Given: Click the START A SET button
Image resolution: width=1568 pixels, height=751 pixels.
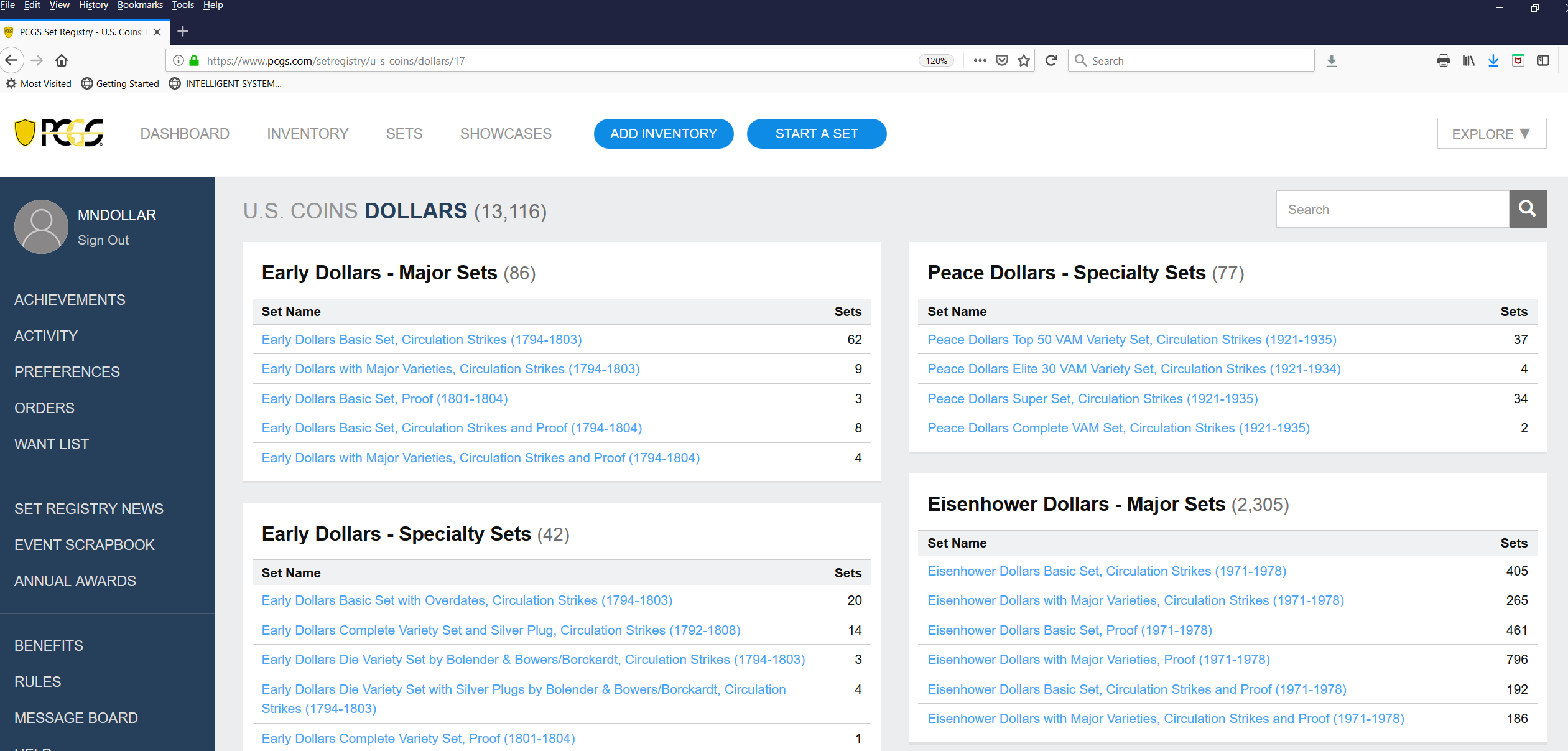Looking at the screenshot, I should (x=817, y=134).
